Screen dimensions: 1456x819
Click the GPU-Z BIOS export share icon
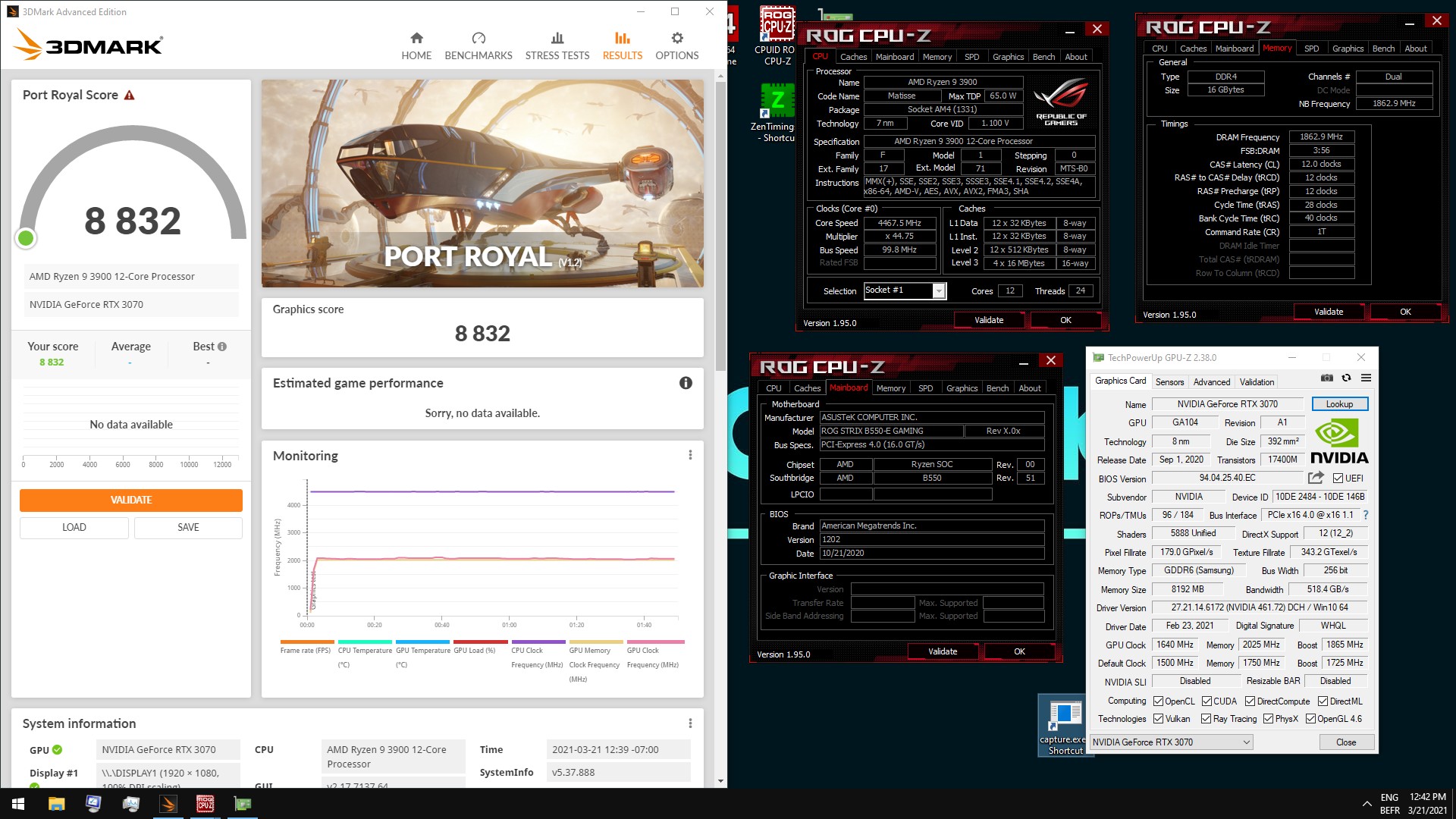point(1316,478)
